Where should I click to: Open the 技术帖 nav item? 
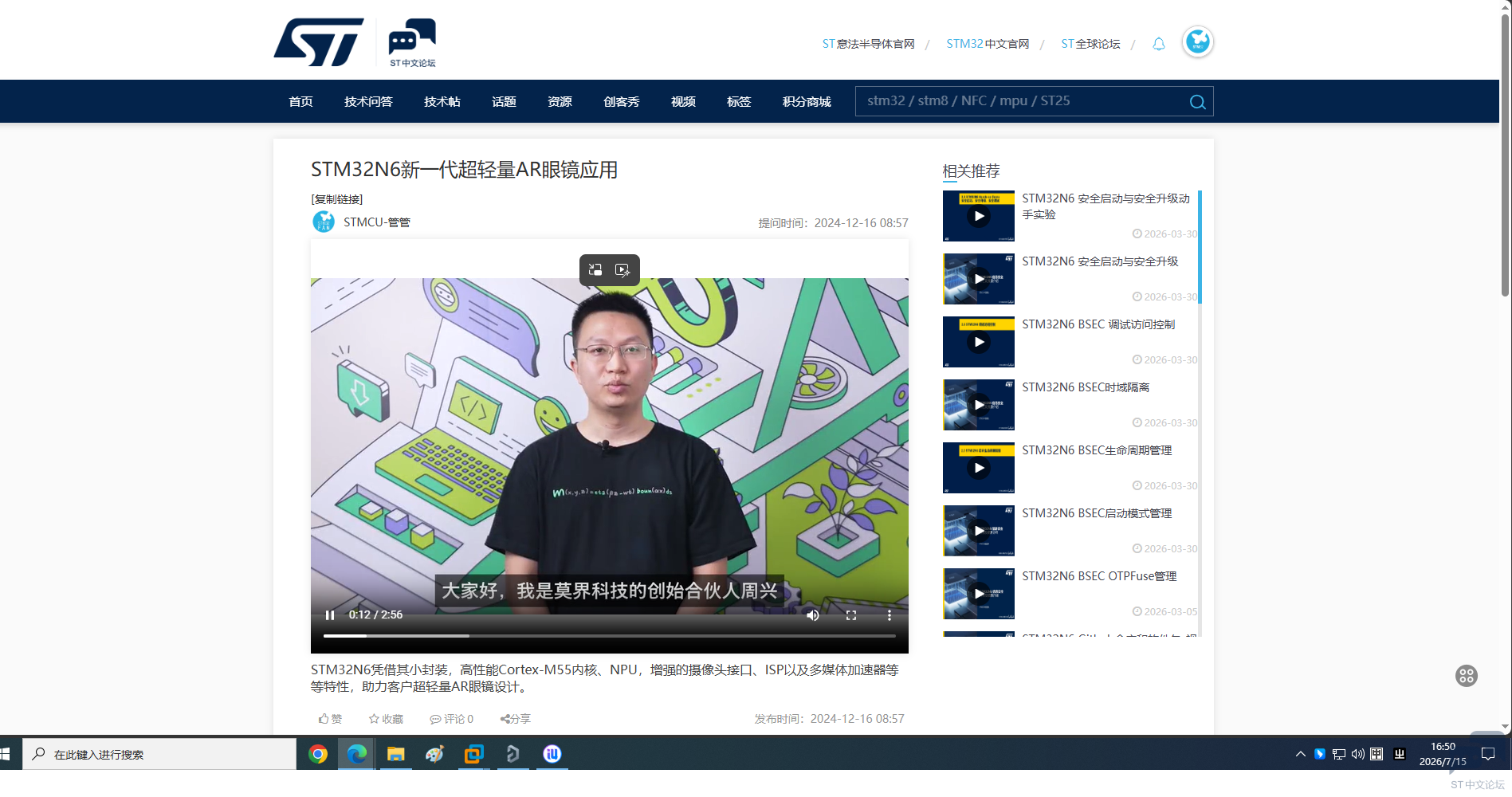[x=442, y=102]
